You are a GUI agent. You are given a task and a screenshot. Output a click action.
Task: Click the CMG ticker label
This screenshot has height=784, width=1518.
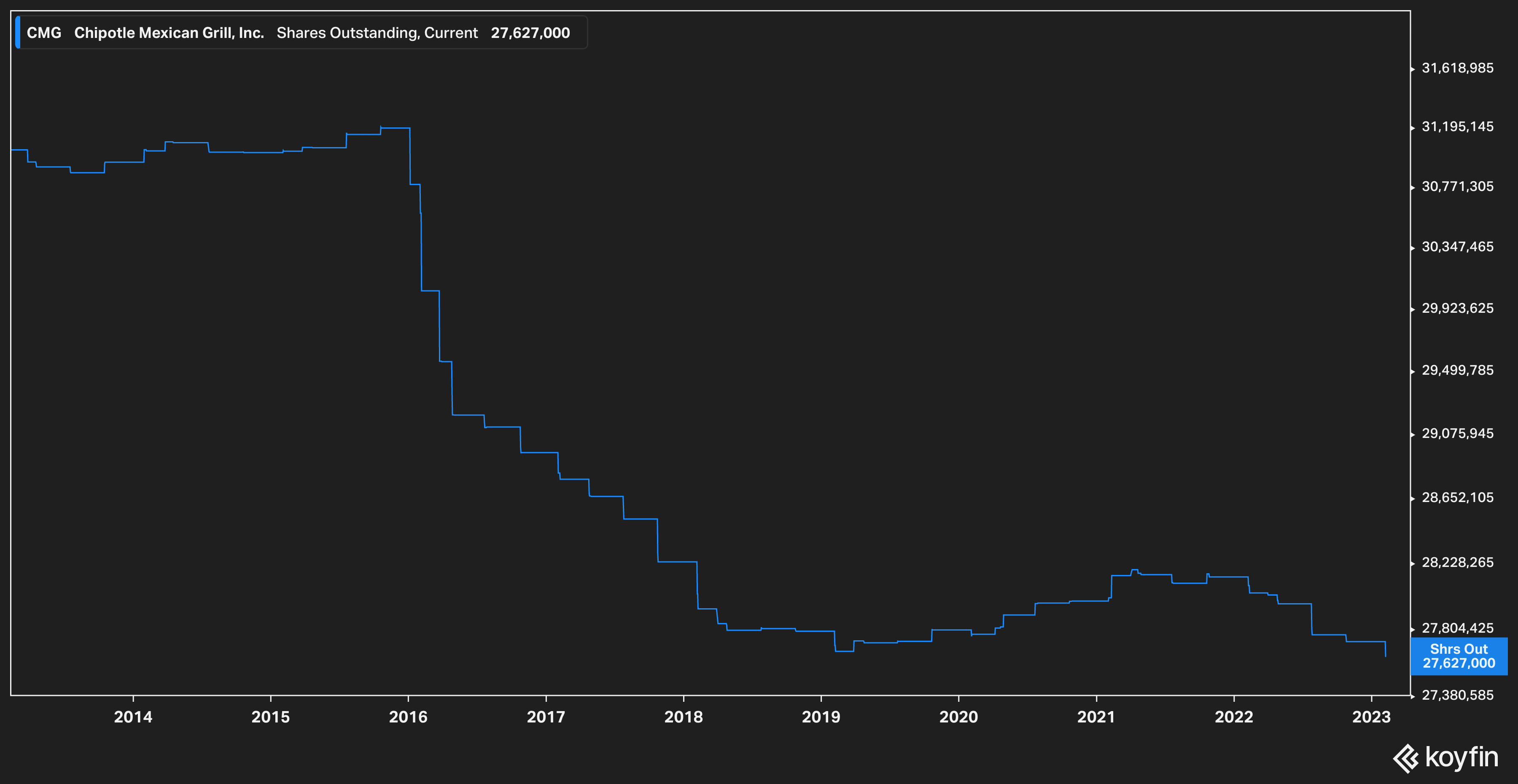pyautogui.click(x=44, y=33)
